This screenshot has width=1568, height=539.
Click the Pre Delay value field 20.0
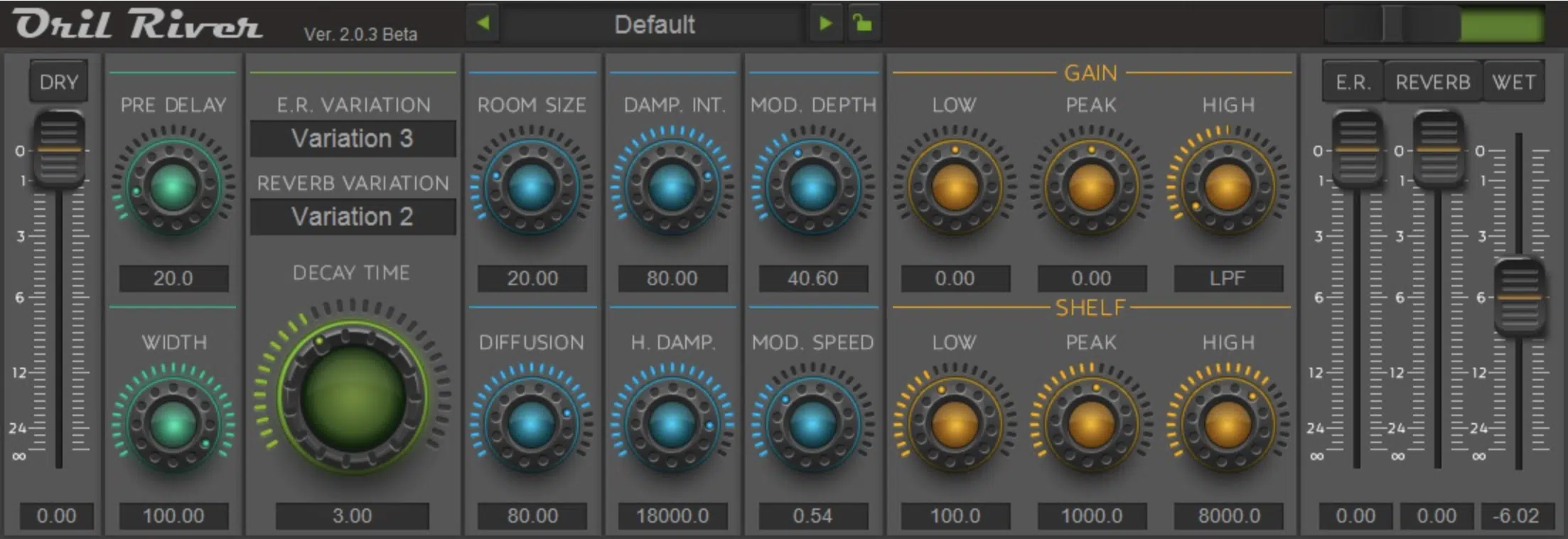point(173,278)
